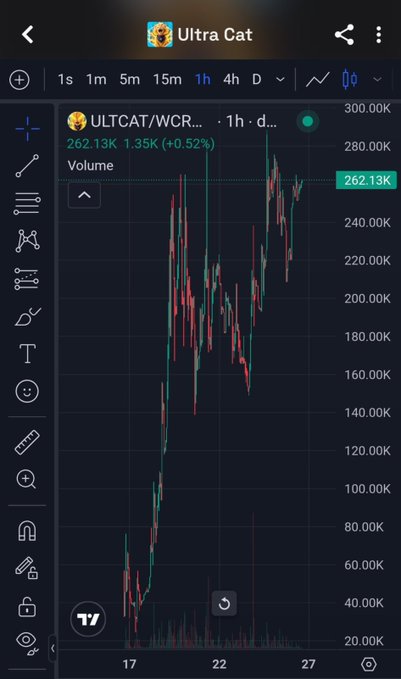Open the horizontal lines Fibonacci tool

point(27,204)
